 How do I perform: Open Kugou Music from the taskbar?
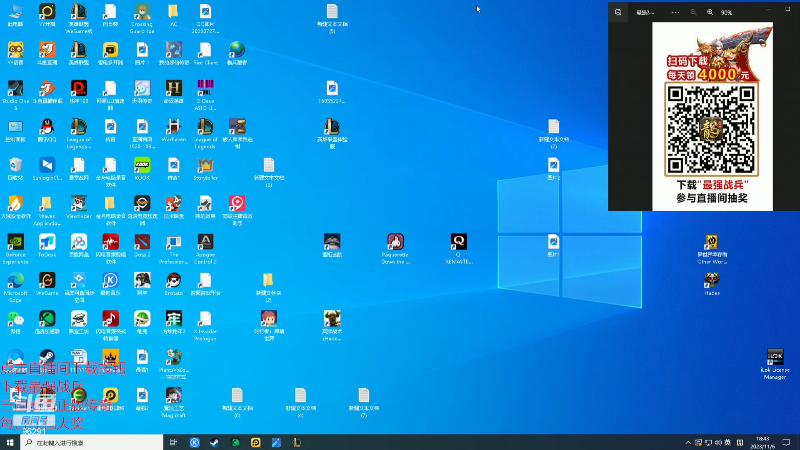pyautogui.click(x=194, y=442)
